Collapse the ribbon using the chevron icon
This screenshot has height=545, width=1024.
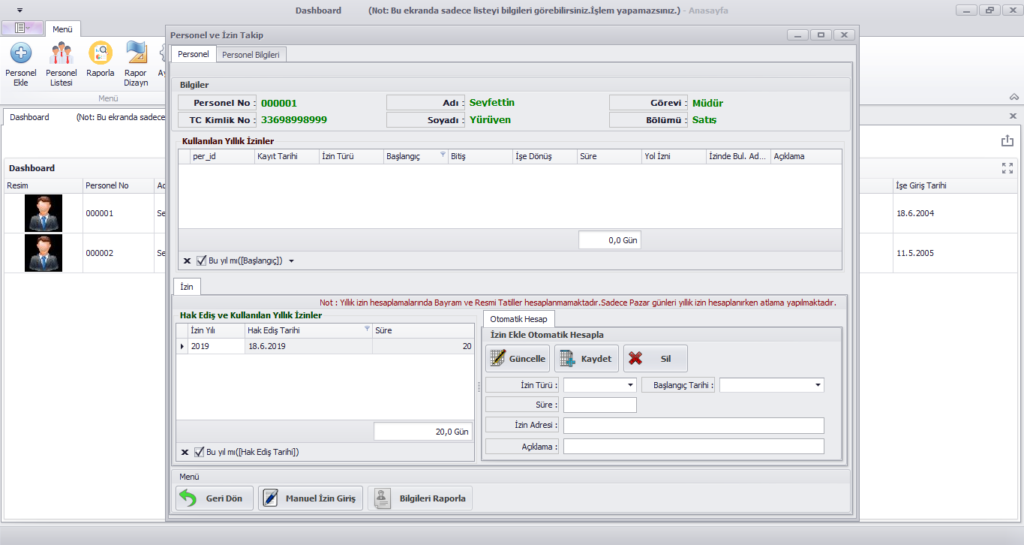(1013, 97)
